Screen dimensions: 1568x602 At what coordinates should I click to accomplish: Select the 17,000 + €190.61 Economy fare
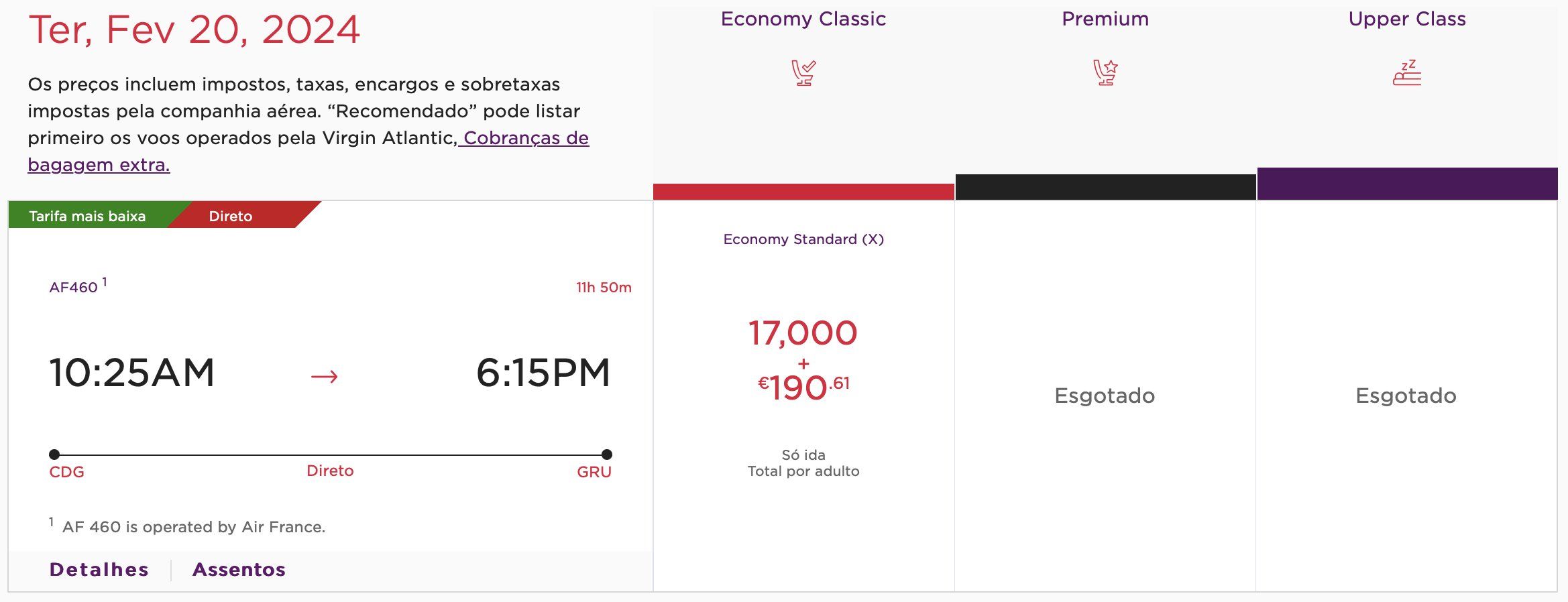click(x=803, y=360)
